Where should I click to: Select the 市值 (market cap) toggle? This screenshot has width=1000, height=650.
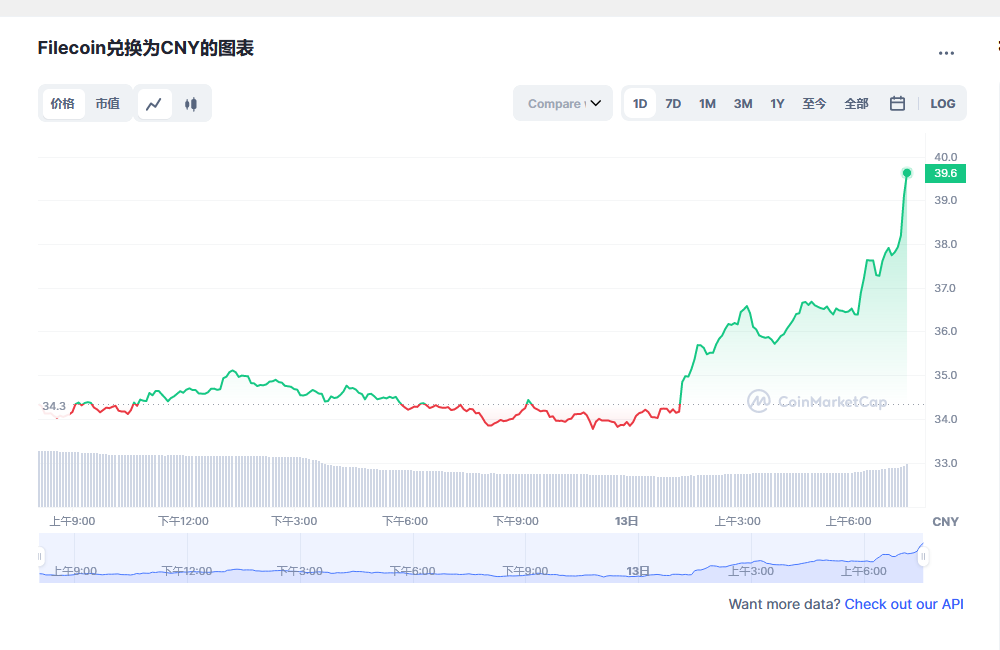(107, 104)
